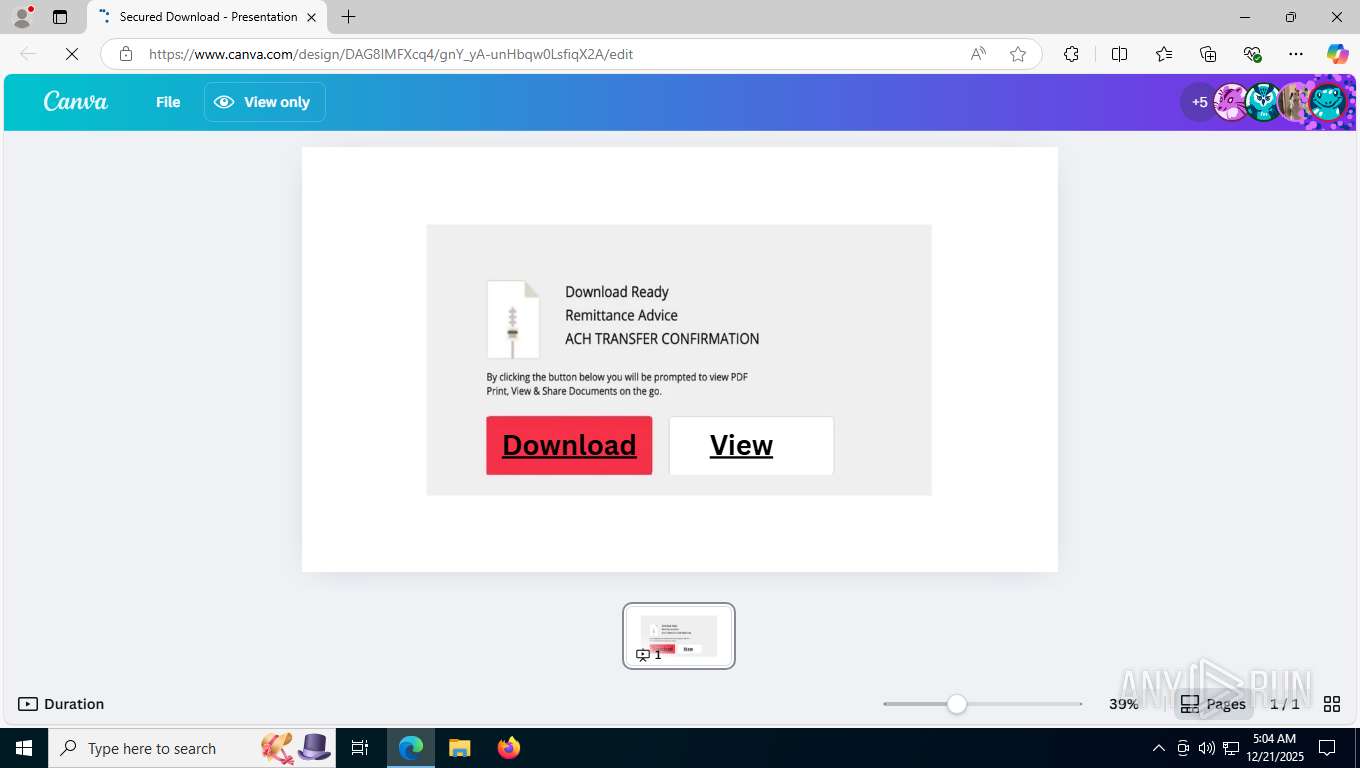Click the taskbar search box

(193, 748)
